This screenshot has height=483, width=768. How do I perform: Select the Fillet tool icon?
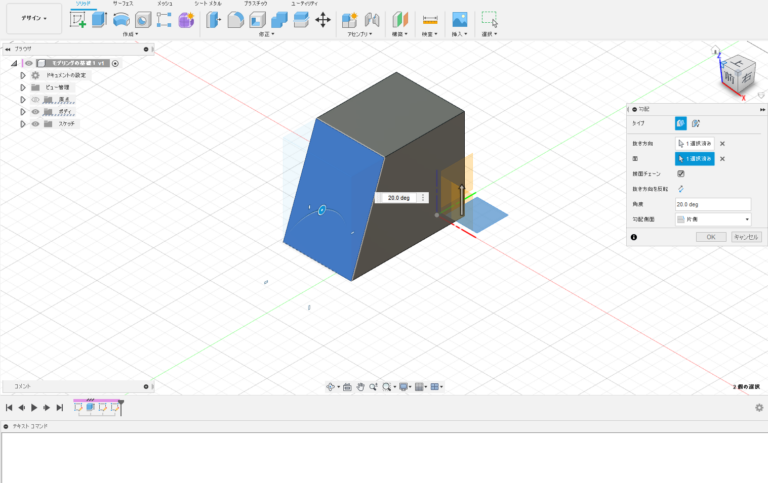[235, 19]
